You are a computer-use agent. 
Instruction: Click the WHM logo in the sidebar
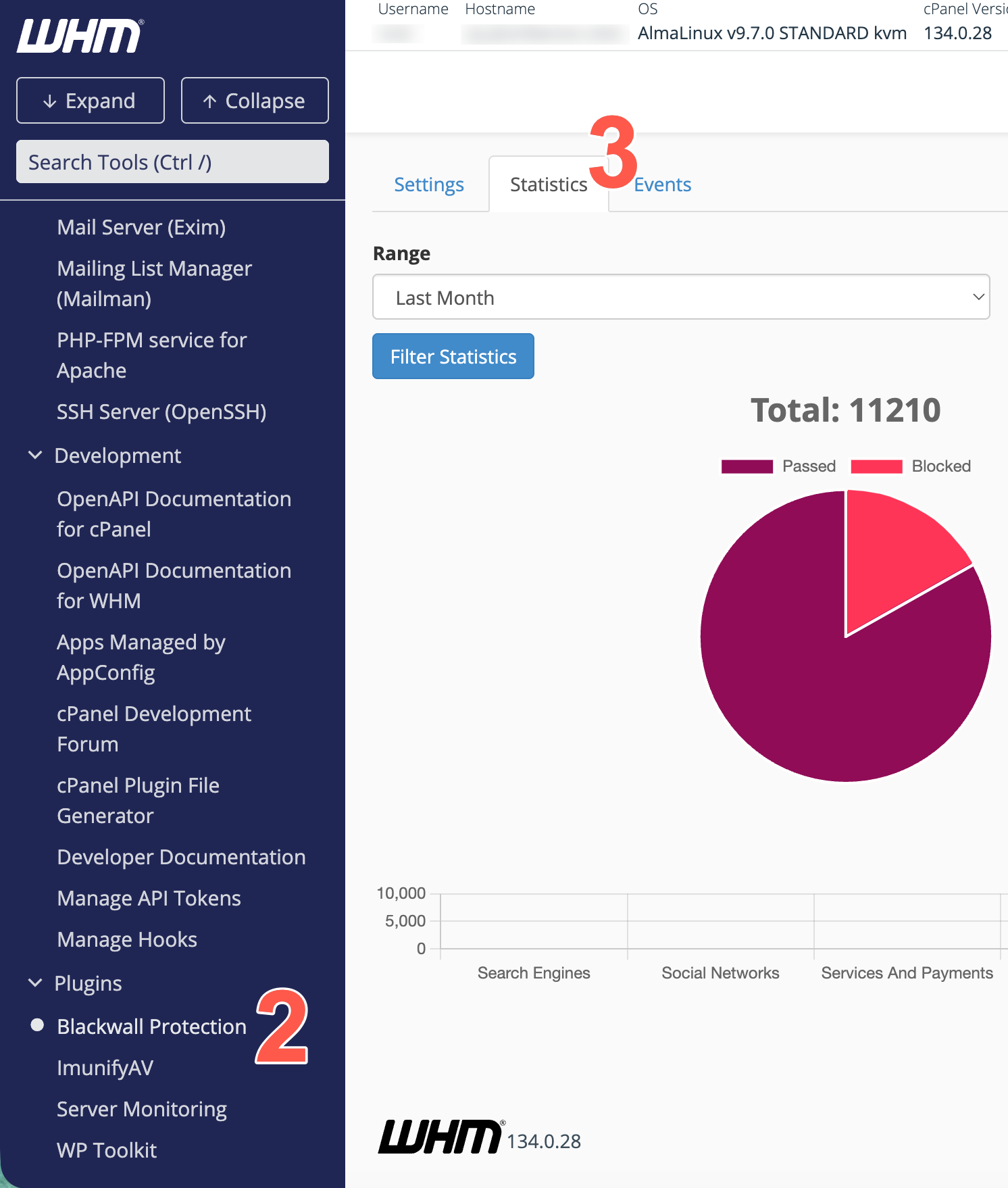coord(80,36)
